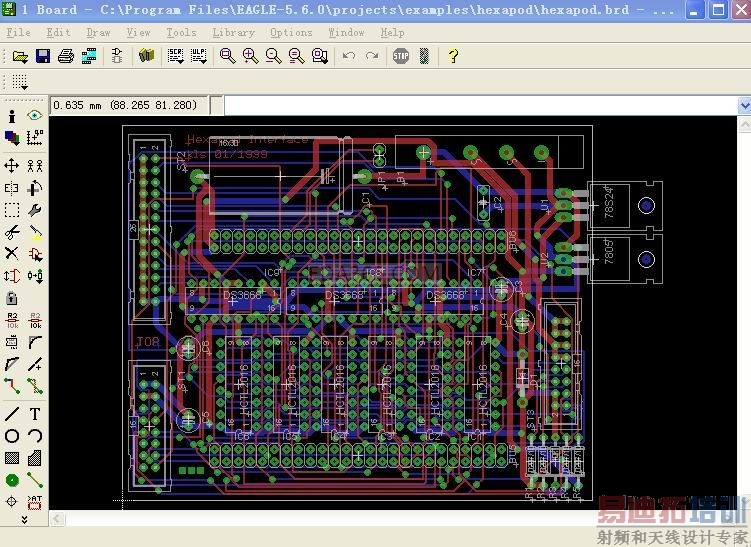
Task: Select the Value tool
Action: [34, 320]
